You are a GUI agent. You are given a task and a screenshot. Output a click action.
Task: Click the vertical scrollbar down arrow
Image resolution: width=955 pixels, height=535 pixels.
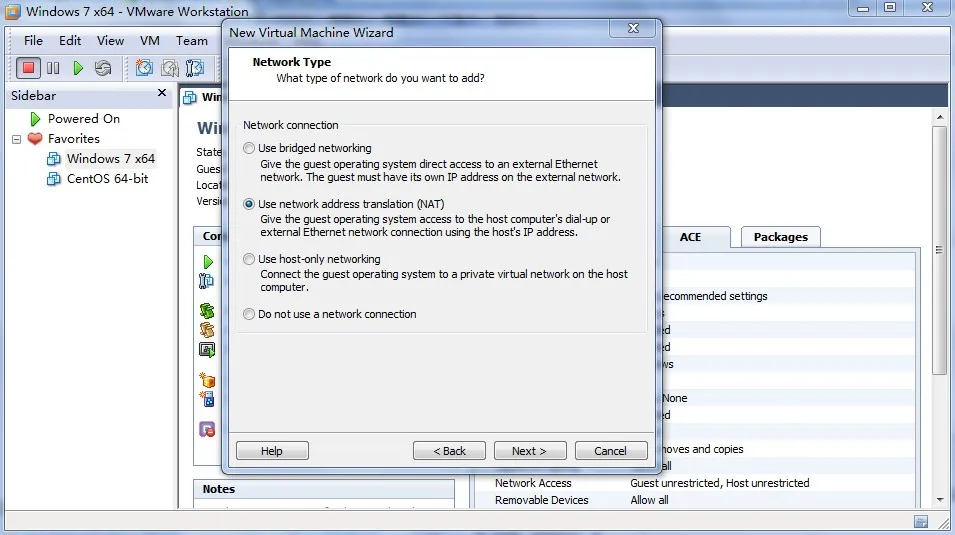pos(940,500)
